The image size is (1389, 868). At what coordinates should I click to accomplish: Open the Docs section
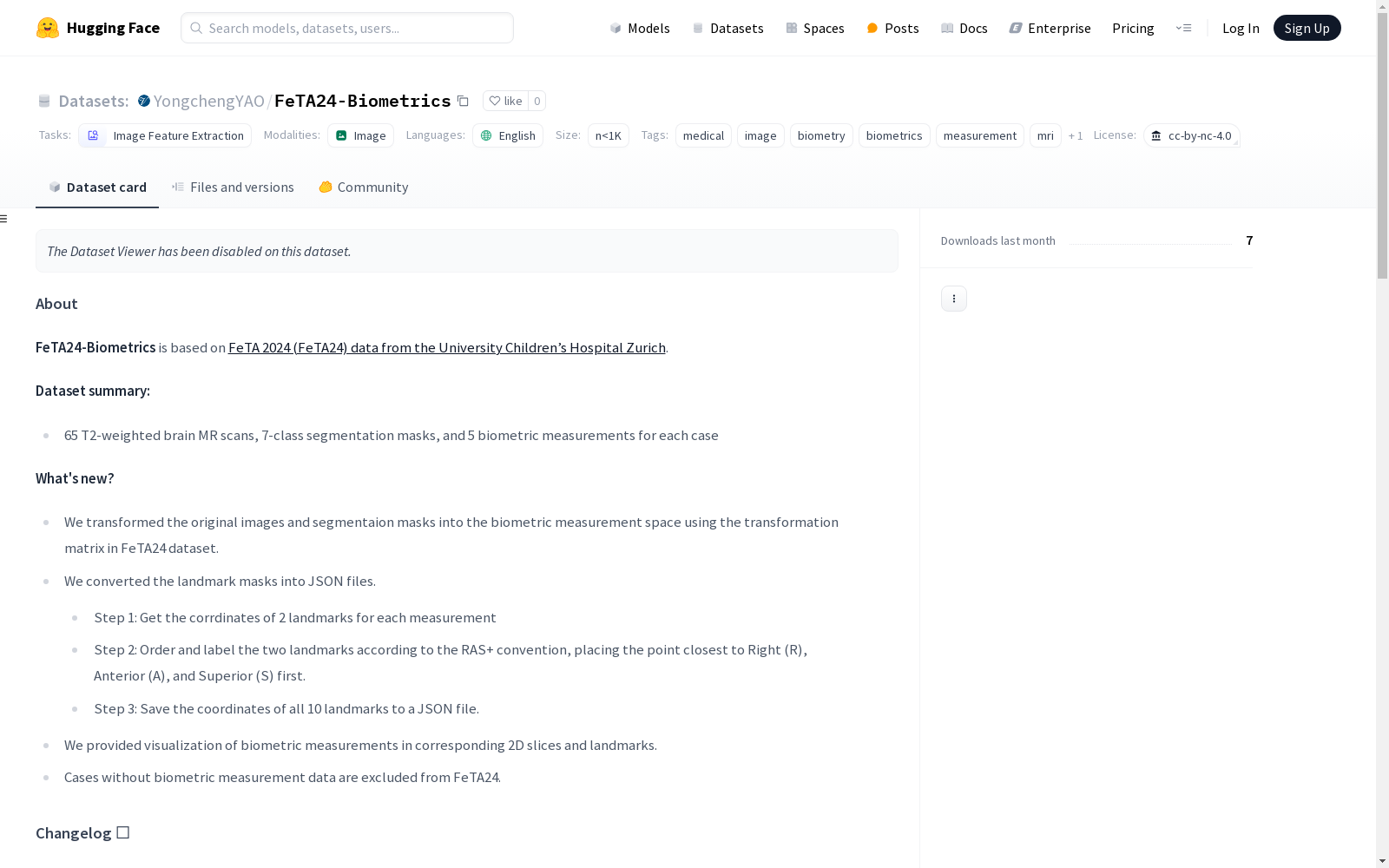[964, 28]
